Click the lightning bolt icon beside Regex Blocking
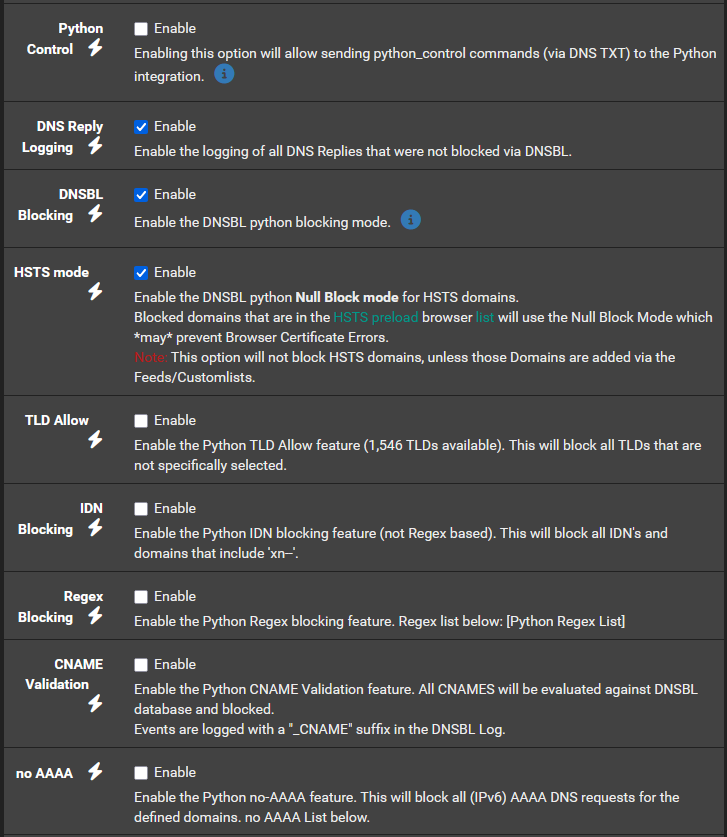This screenshot has height=837, width=727. [x=95, y=617]
